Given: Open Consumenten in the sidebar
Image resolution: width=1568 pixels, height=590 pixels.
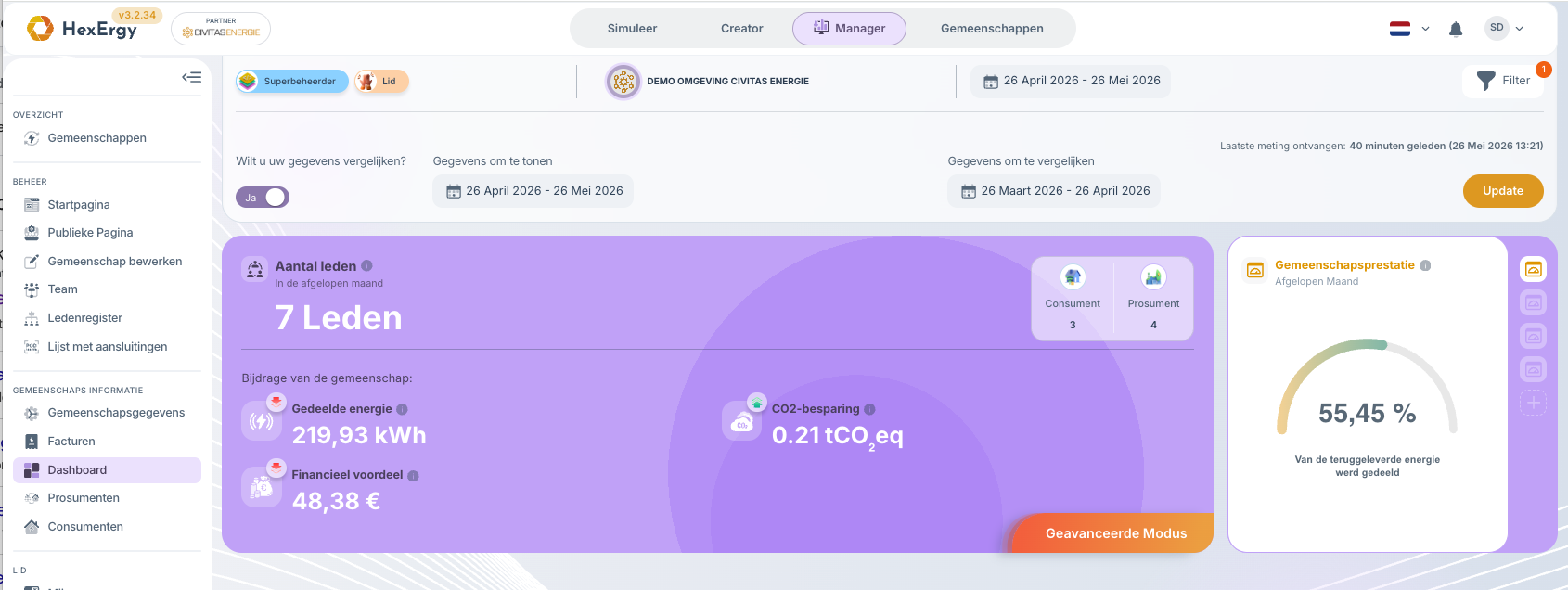Looking at the screenshot, I should [107, 527].
